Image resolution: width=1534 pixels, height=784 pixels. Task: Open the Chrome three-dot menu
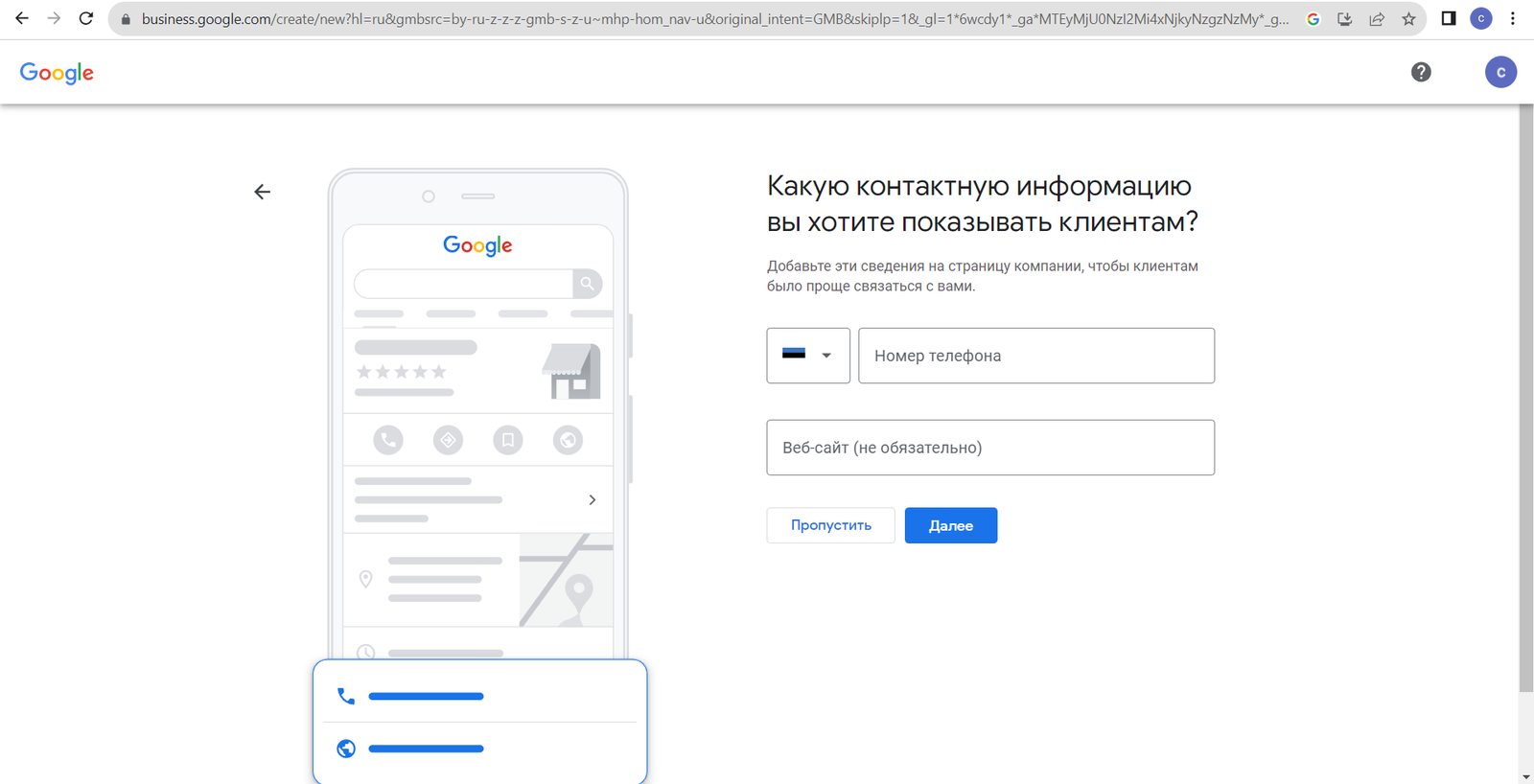[1513, 18]
